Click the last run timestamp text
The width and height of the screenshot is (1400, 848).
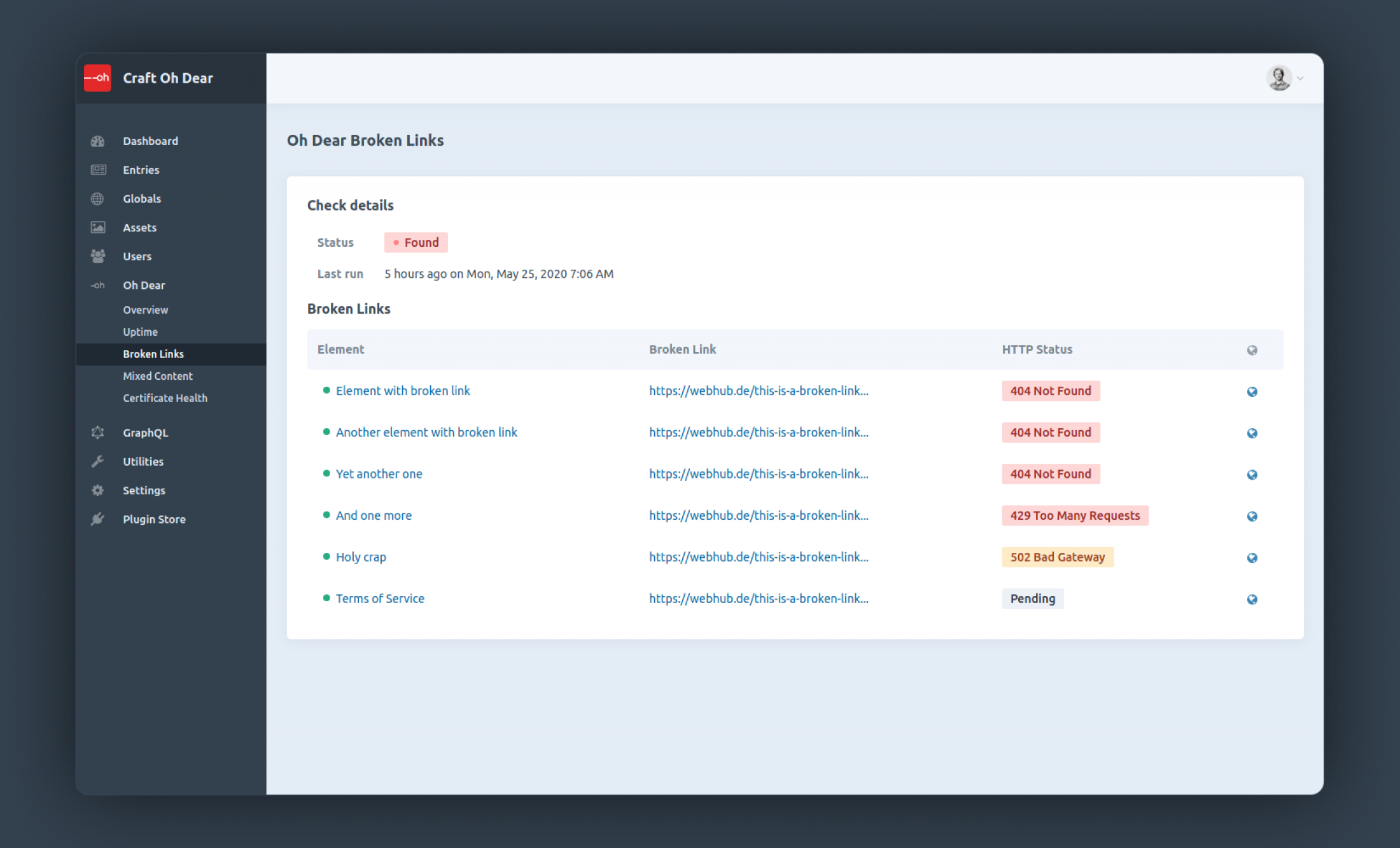tap(499, 274)
